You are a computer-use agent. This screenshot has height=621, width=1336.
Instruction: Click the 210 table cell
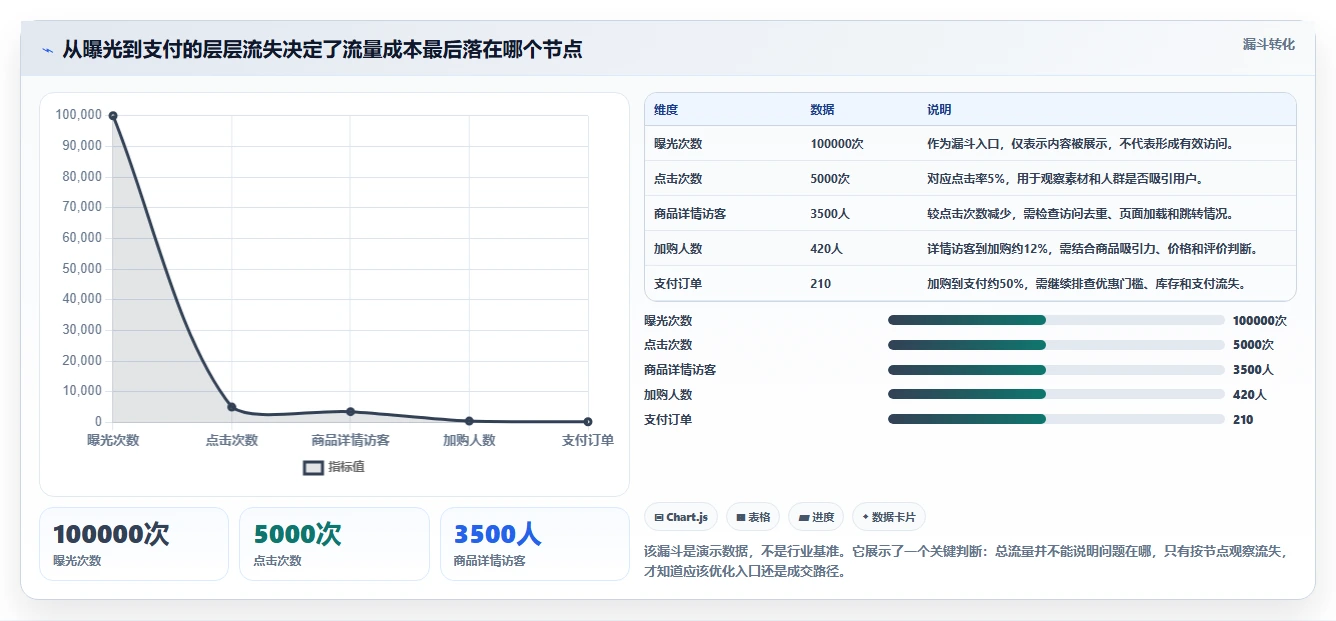coord(820,284)
